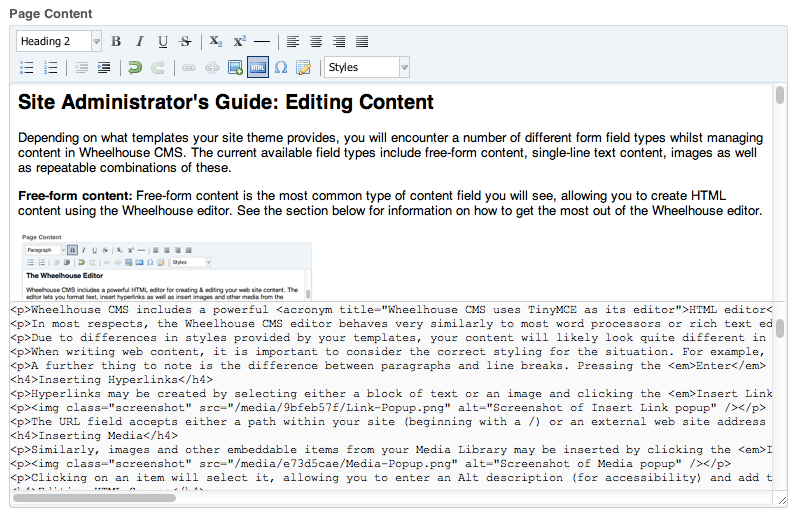Click the editor resize handle corner
This screenshot has width=797, height=516.
[781, 500]
